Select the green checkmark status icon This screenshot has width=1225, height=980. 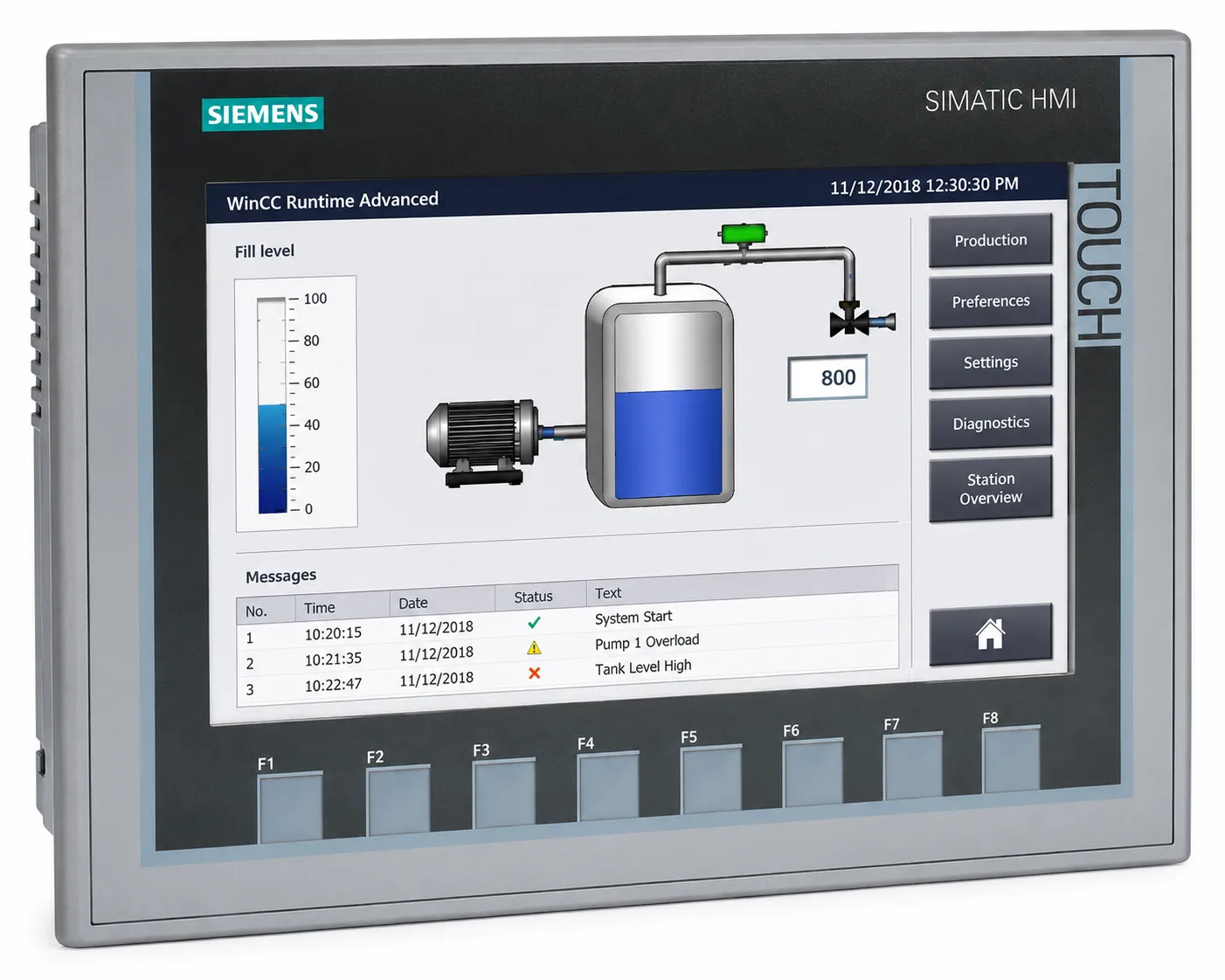(534, 623)
